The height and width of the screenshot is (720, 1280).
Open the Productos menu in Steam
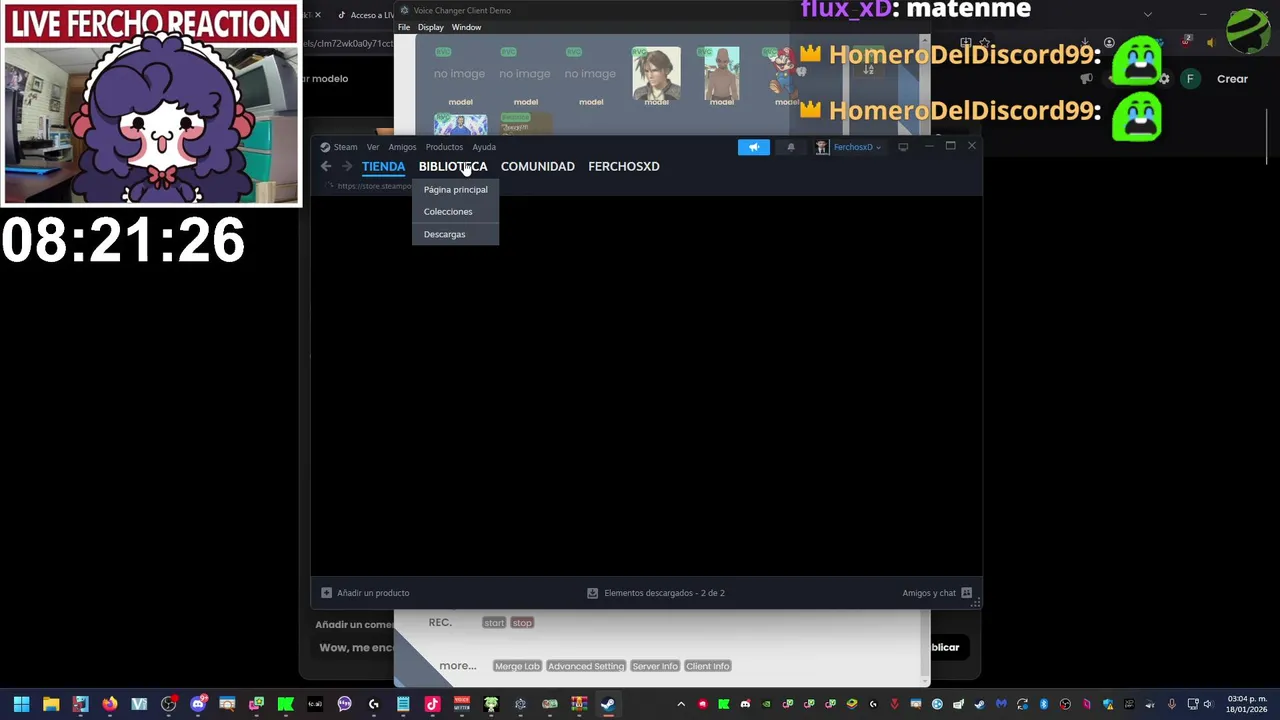pyautogui.click(x=444, y=147)
